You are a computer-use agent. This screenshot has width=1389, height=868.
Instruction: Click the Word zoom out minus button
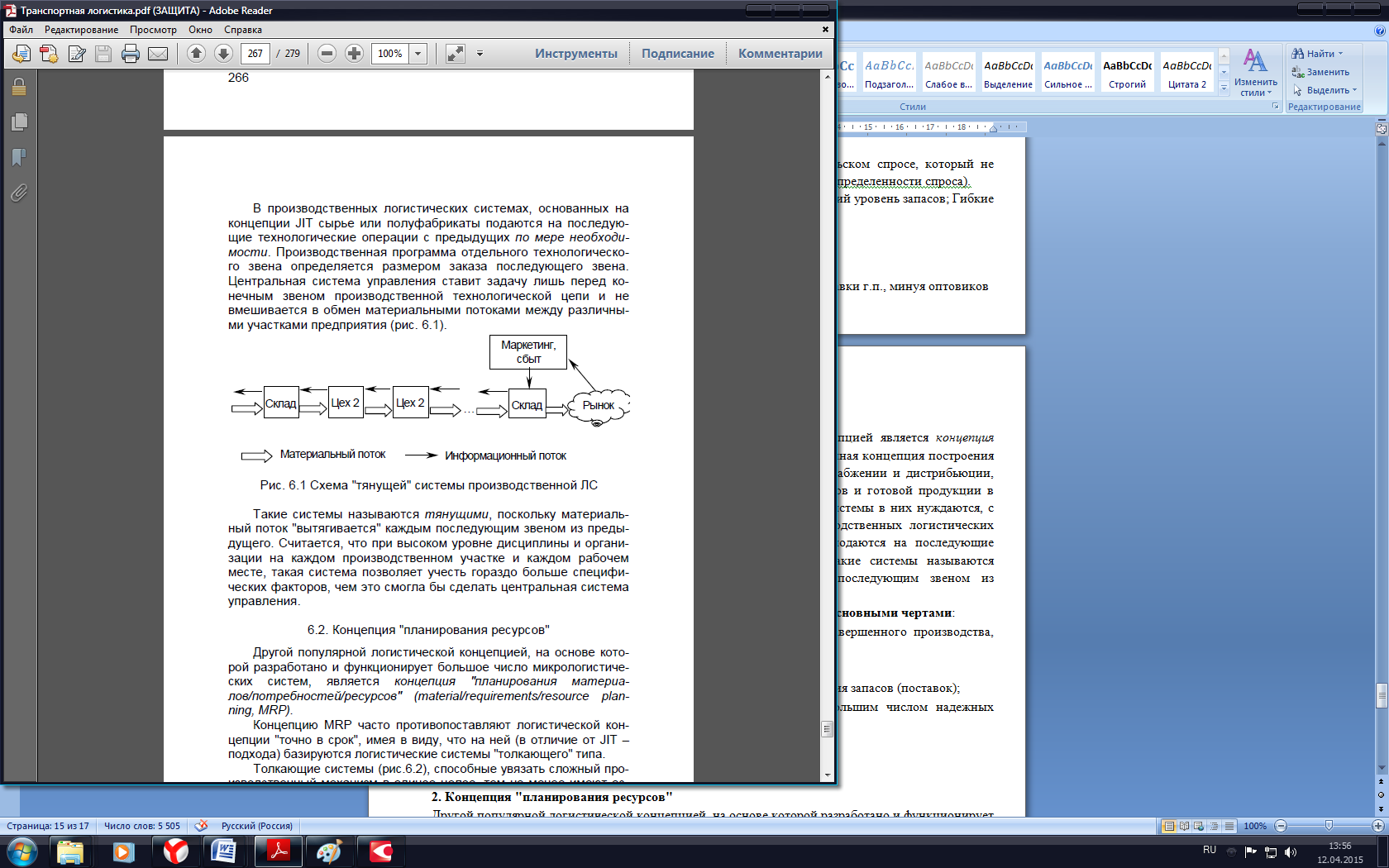click(1281, 826)
